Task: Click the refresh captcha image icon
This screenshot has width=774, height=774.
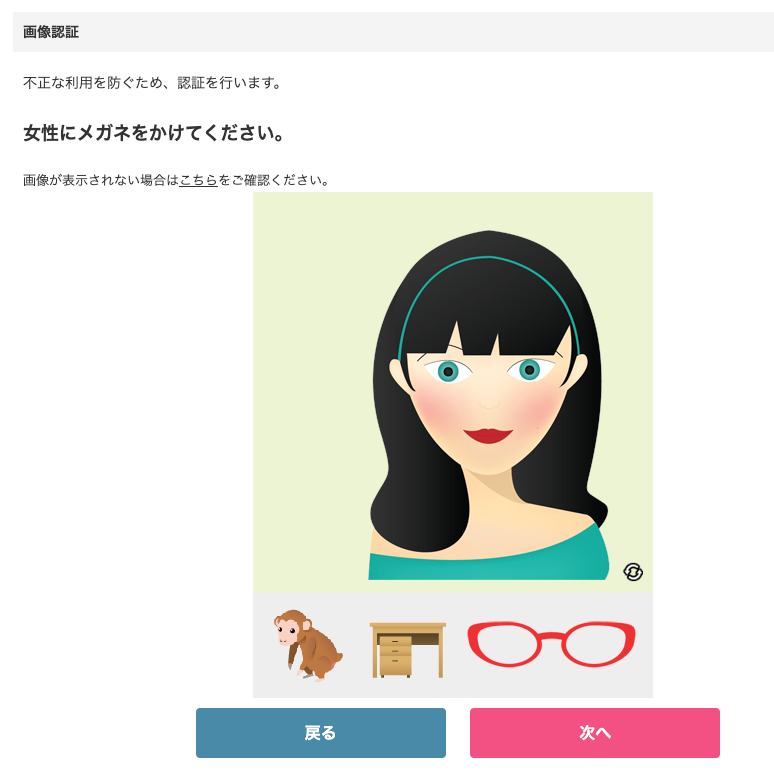Action: pyautogui.click(x=633, y=572)
